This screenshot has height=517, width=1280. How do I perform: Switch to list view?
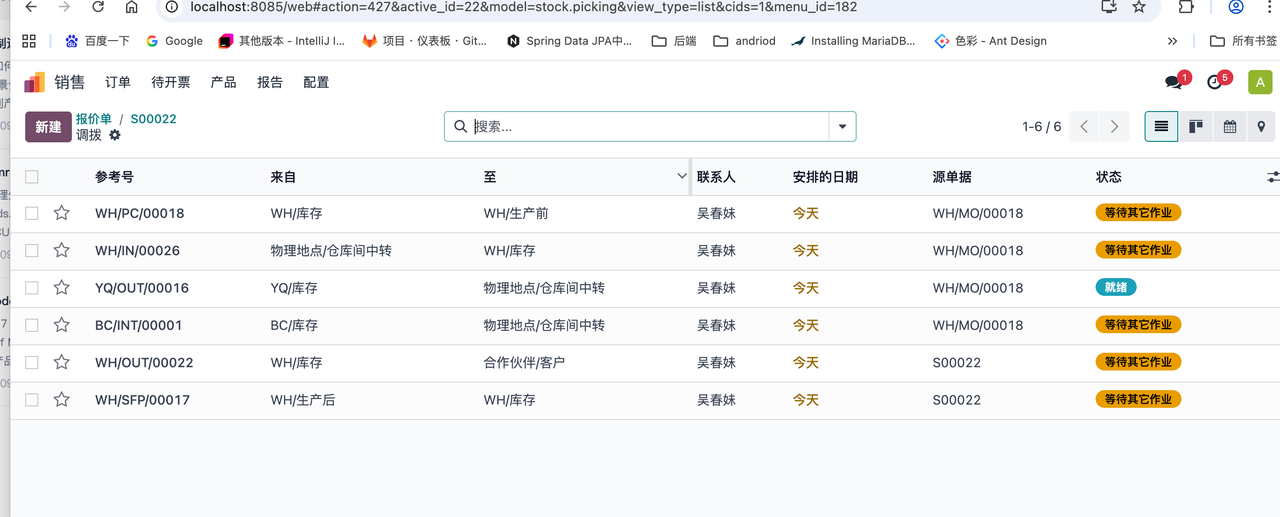point(1161,127)
